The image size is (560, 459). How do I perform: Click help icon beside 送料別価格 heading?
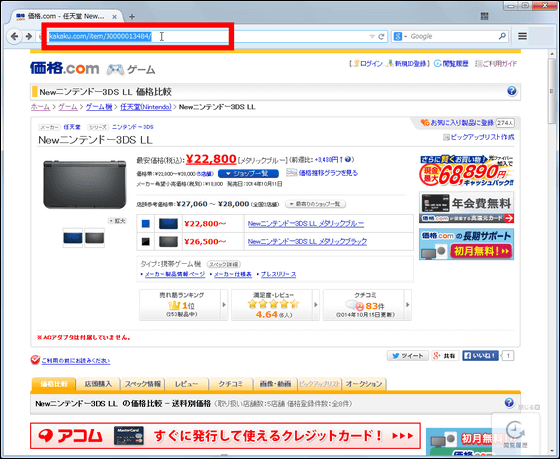pos(509,403)
